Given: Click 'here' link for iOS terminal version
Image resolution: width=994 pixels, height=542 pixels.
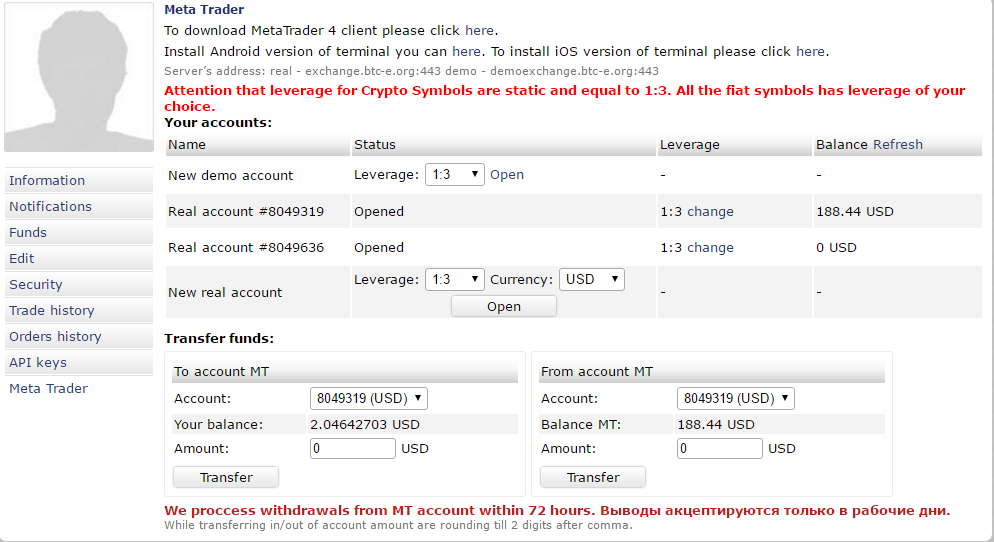Looking at the screenshot, I should [810, 51].
